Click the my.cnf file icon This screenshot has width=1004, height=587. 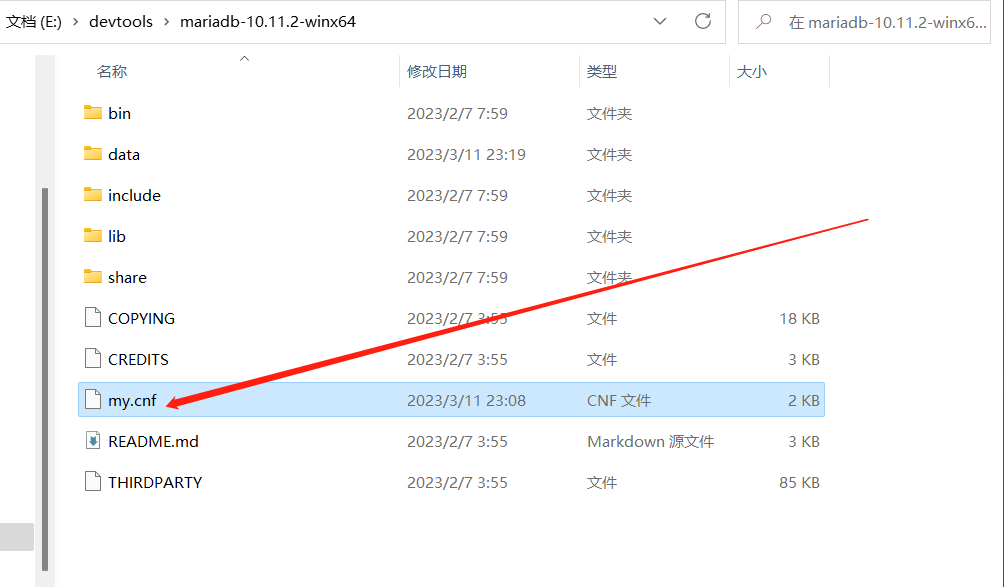click(x=93, y=399)
